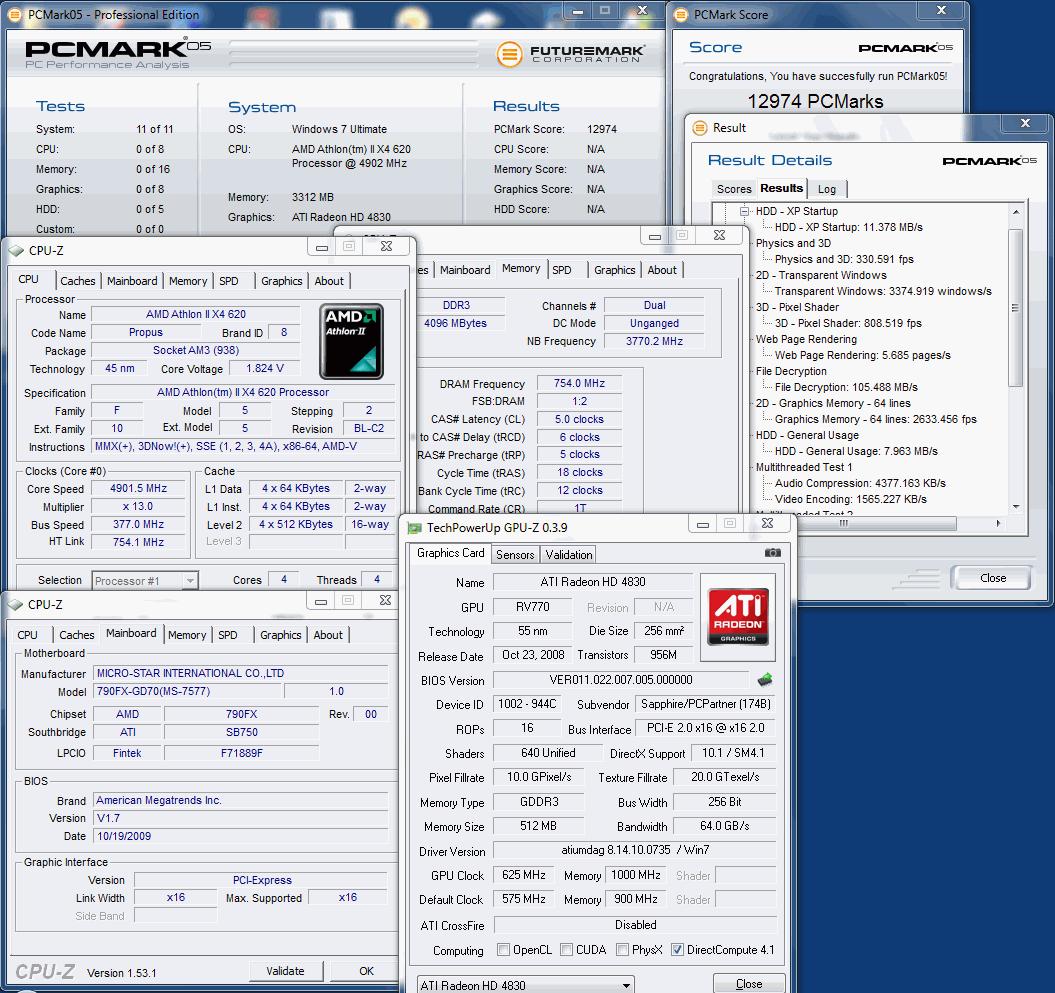Click the PCMark05 main window title icon

15,15
